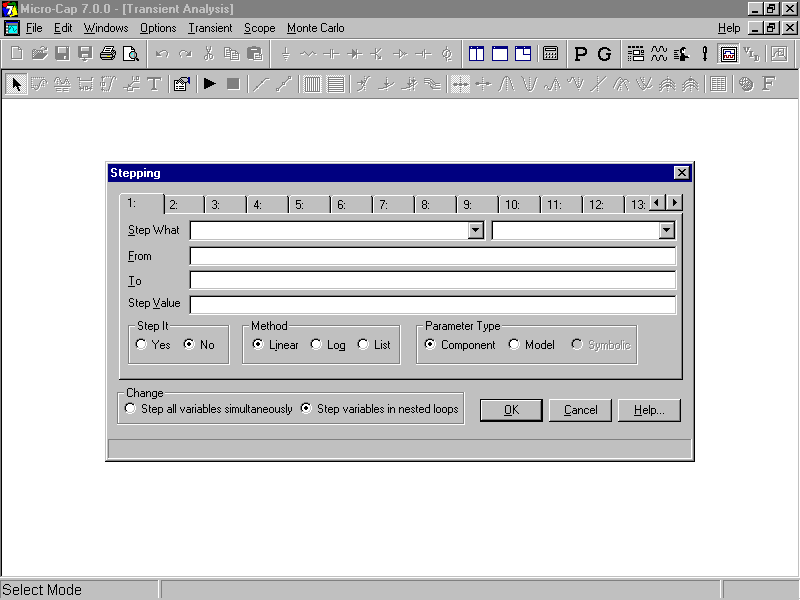The height and width of the screenshot is (600, 800).
Task: Click the overlapping windows layout icon
Action: pos(523,54)
